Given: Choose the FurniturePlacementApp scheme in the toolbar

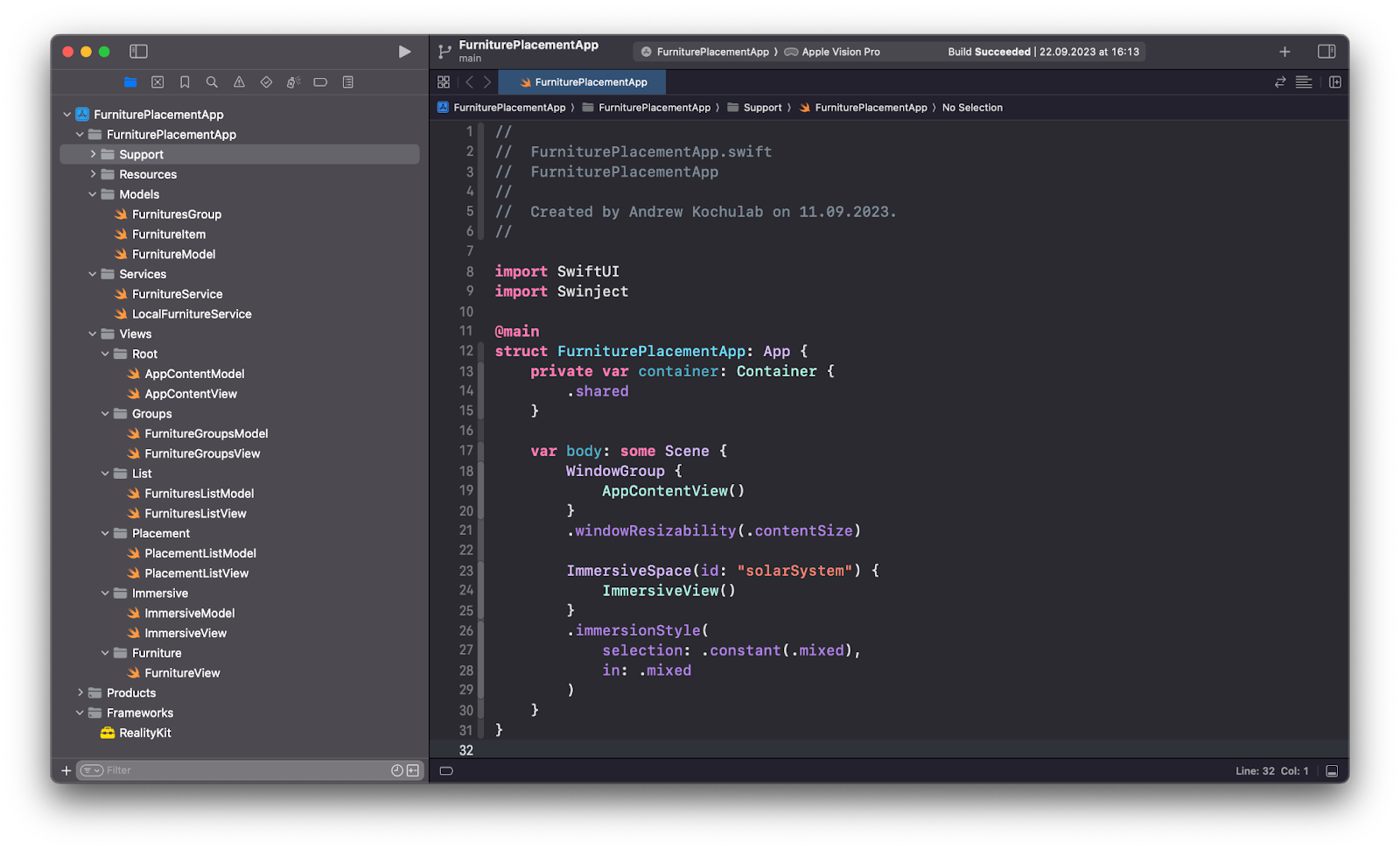Looking at the screenshot, I should click(705, 52).
